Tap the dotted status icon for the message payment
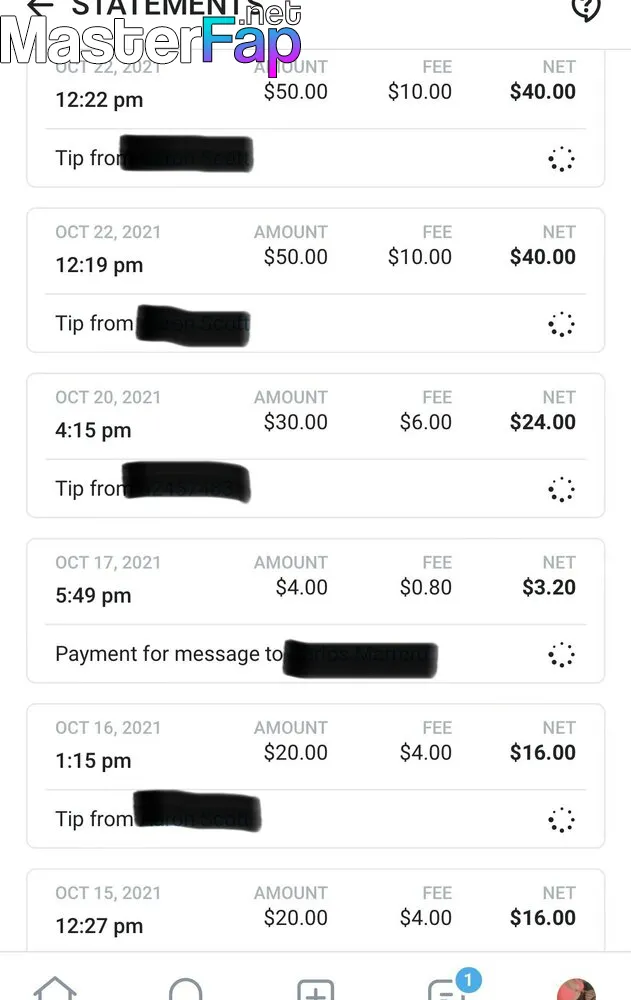The height and width of the screenshot is (1000, 631). pos(561,654)
